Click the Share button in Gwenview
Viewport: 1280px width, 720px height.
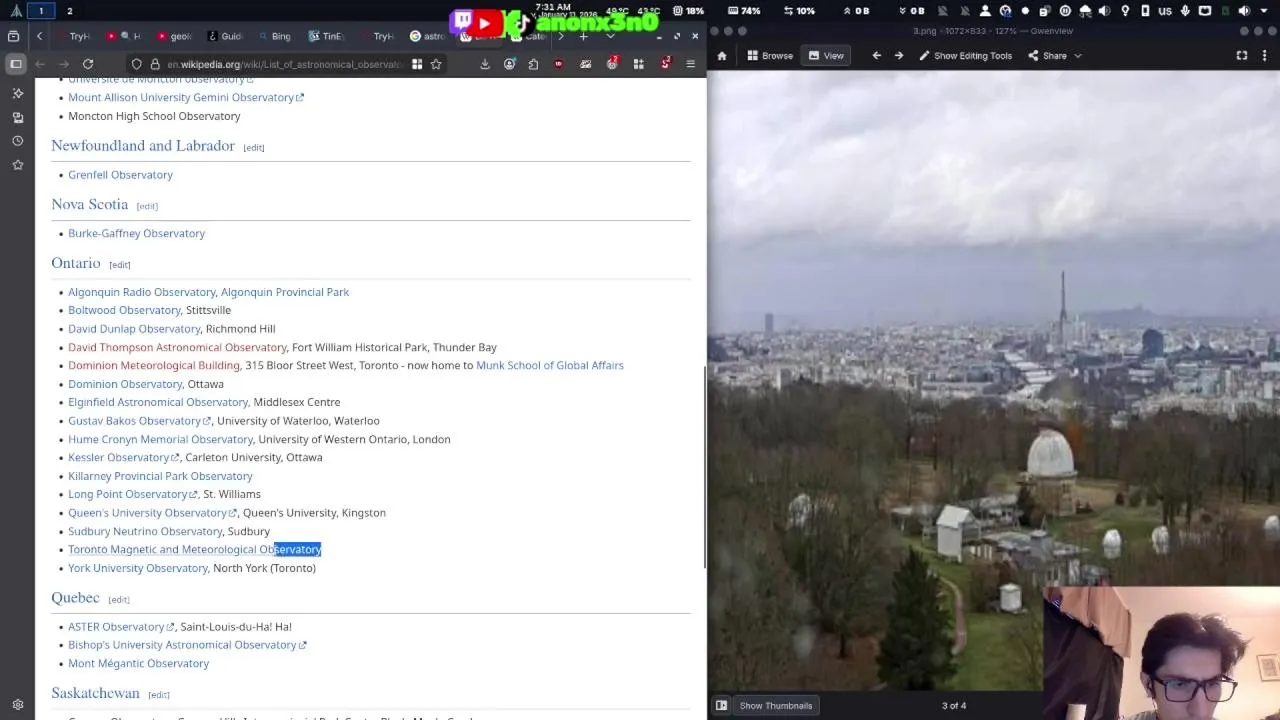point(1047,56)
